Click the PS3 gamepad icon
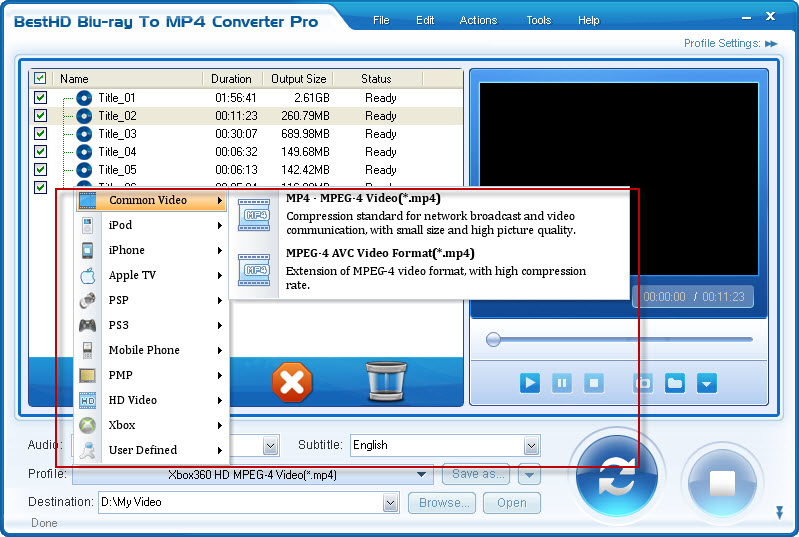 coord(88,325)
